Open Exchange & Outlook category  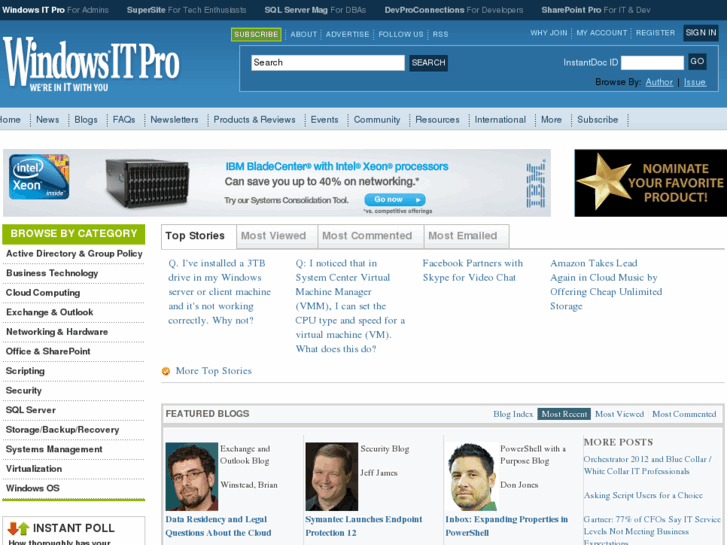click(x=50, y=312)
